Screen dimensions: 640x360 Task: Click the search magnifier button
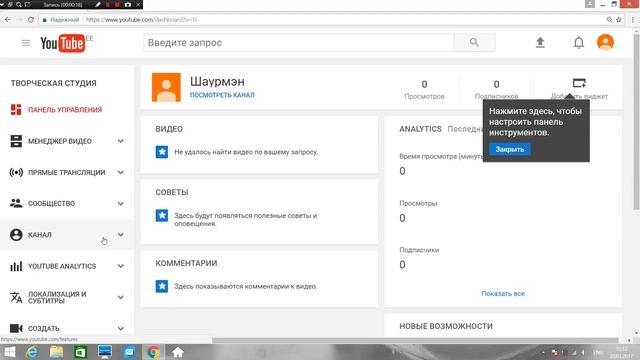pyautogui.click(x=474, y=42)
